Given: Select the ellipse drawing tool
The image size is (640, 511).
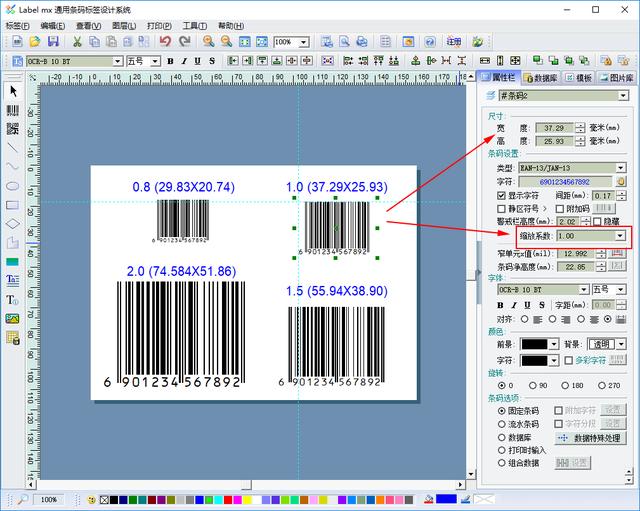Looking at the screenshot, I should (13, 186).
